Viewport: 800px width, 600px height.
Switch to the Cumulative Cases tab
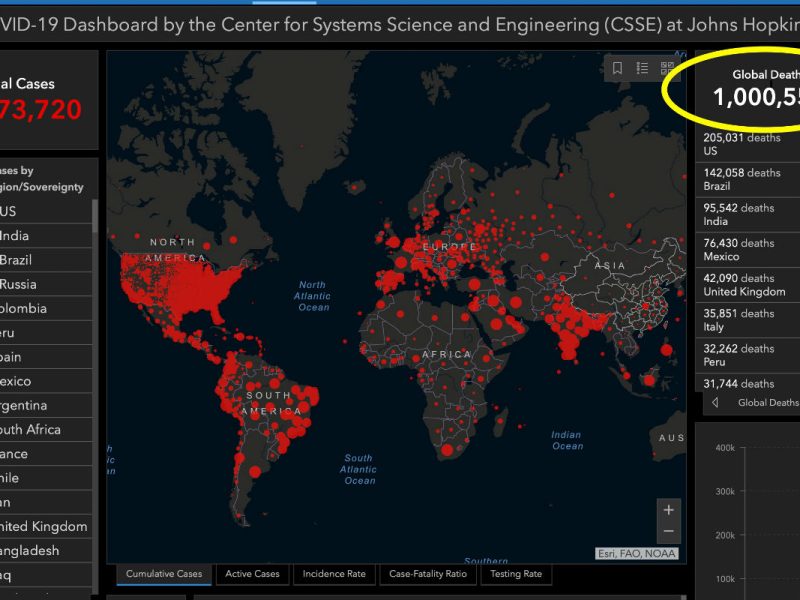(x=164, y=574)
